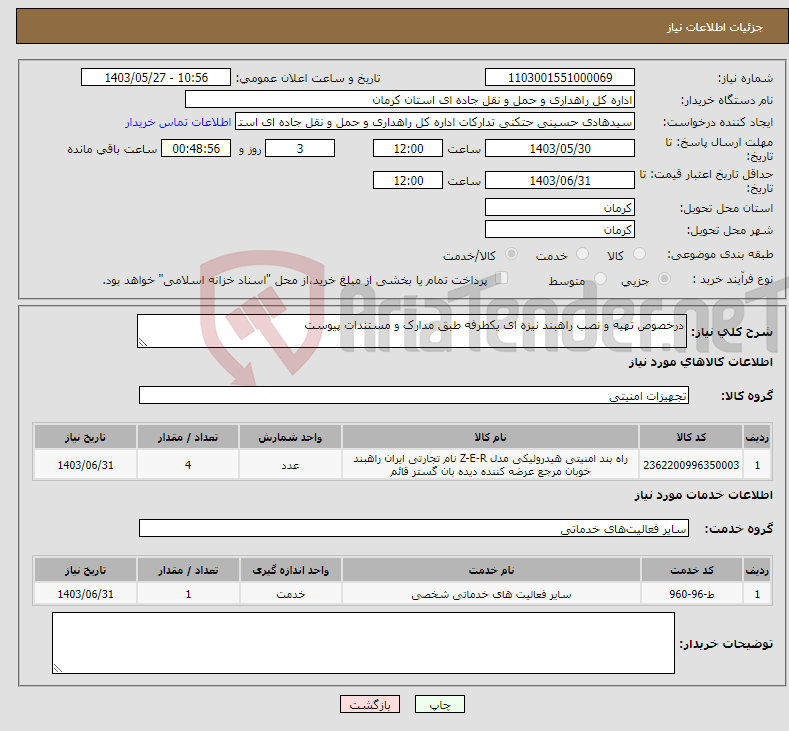Select the خدمت radio button
This screenshot has width=789, height=731.
(x=582, y=254)
